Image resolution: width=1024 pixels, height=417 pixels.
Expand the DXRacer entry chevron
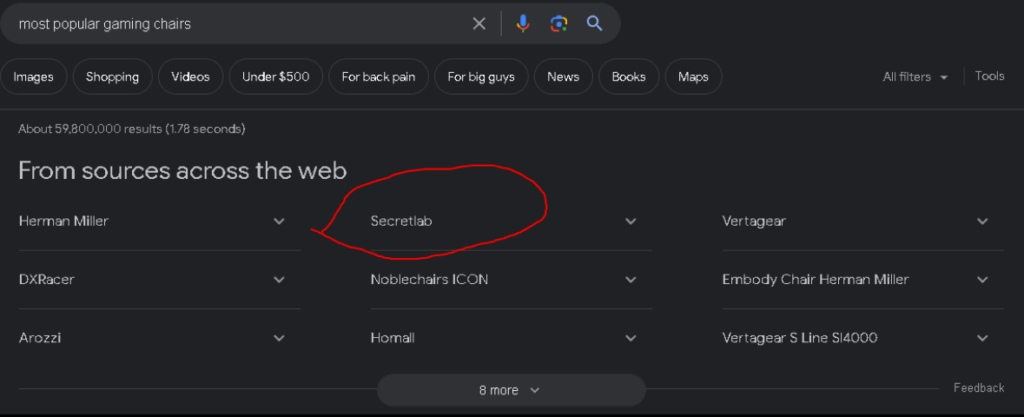click(279, 280)
